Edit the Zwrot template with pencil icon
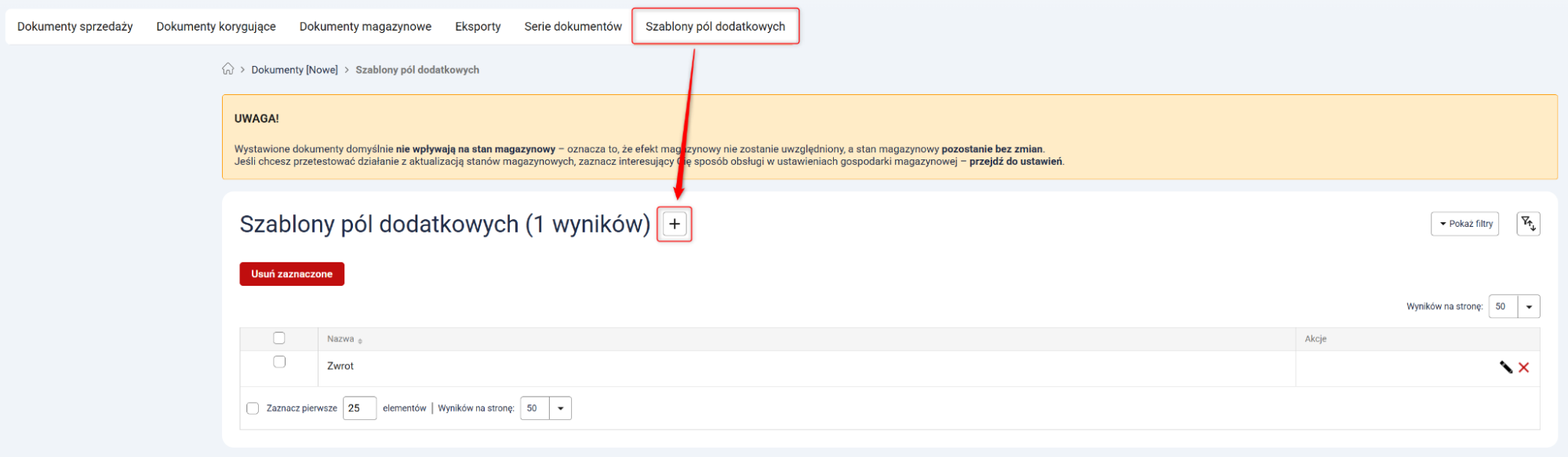The height and width of the screenshot is (457, 1568). point(1505,367)
